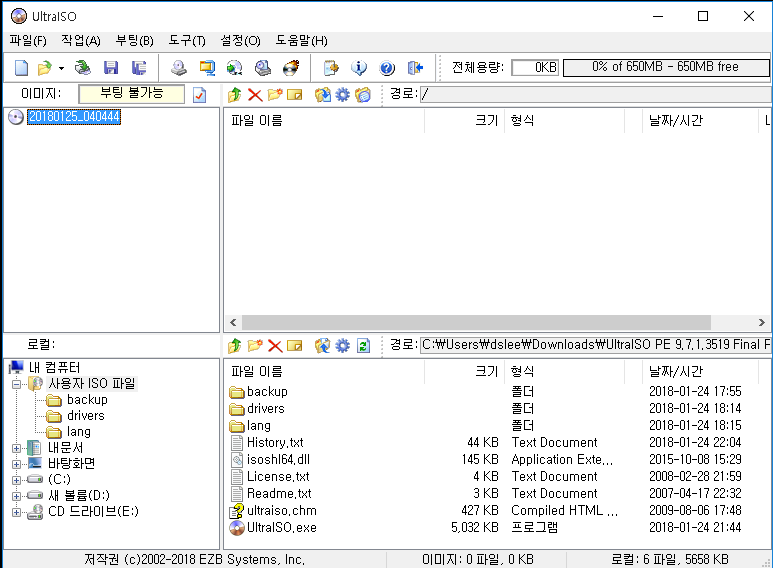Click the 부팅 불가능 image type button
The image size is (773, 568).
(x=132, y=94)
